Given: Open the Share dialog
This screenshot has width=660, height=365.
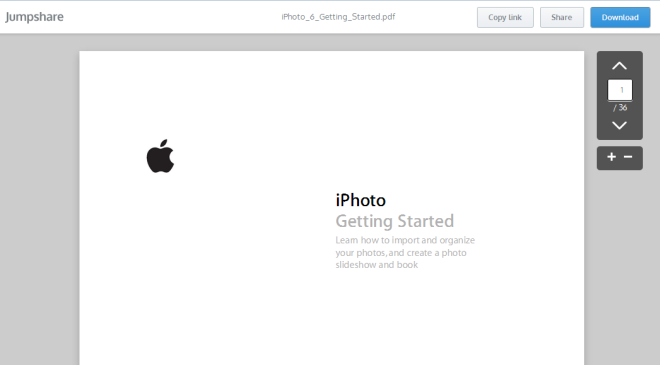Looking at the screenshot, I should [x=562, y=17].
